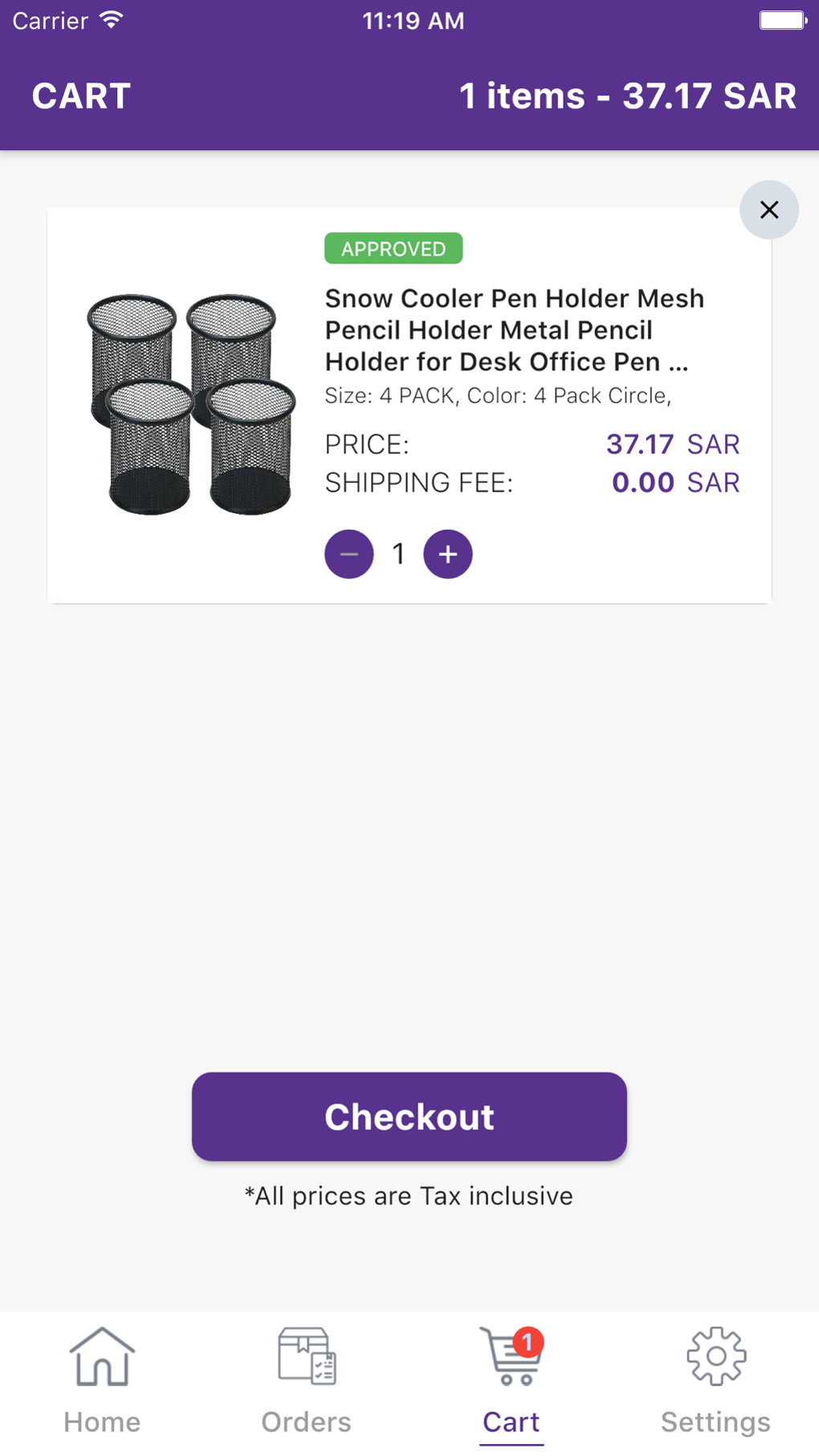The image size is (819, 1456).
Task: Tap the red cart badge showing 1
Action: [528, 1342]
